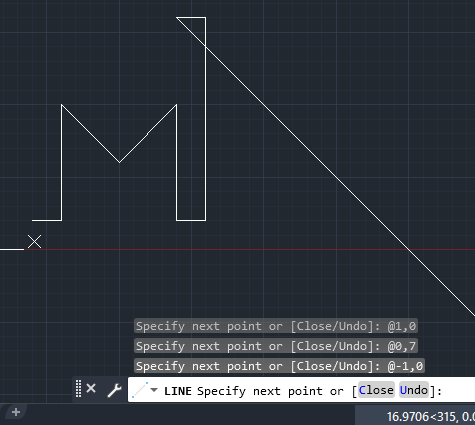Click the small top horizontal segment of tall rectangle

point(191,17)
